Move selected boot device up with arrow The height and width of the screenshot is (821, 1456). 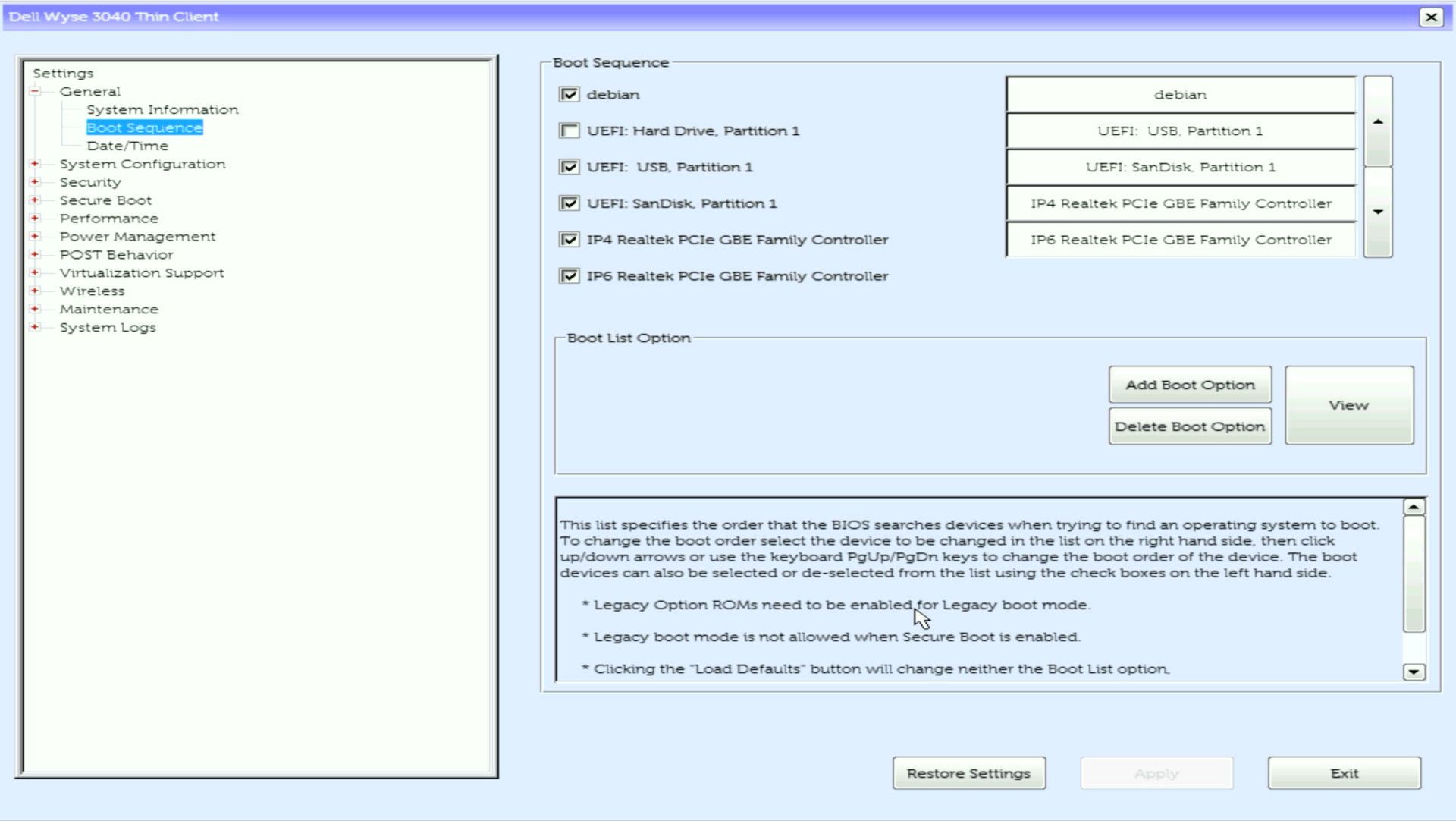coord(1378,121)
